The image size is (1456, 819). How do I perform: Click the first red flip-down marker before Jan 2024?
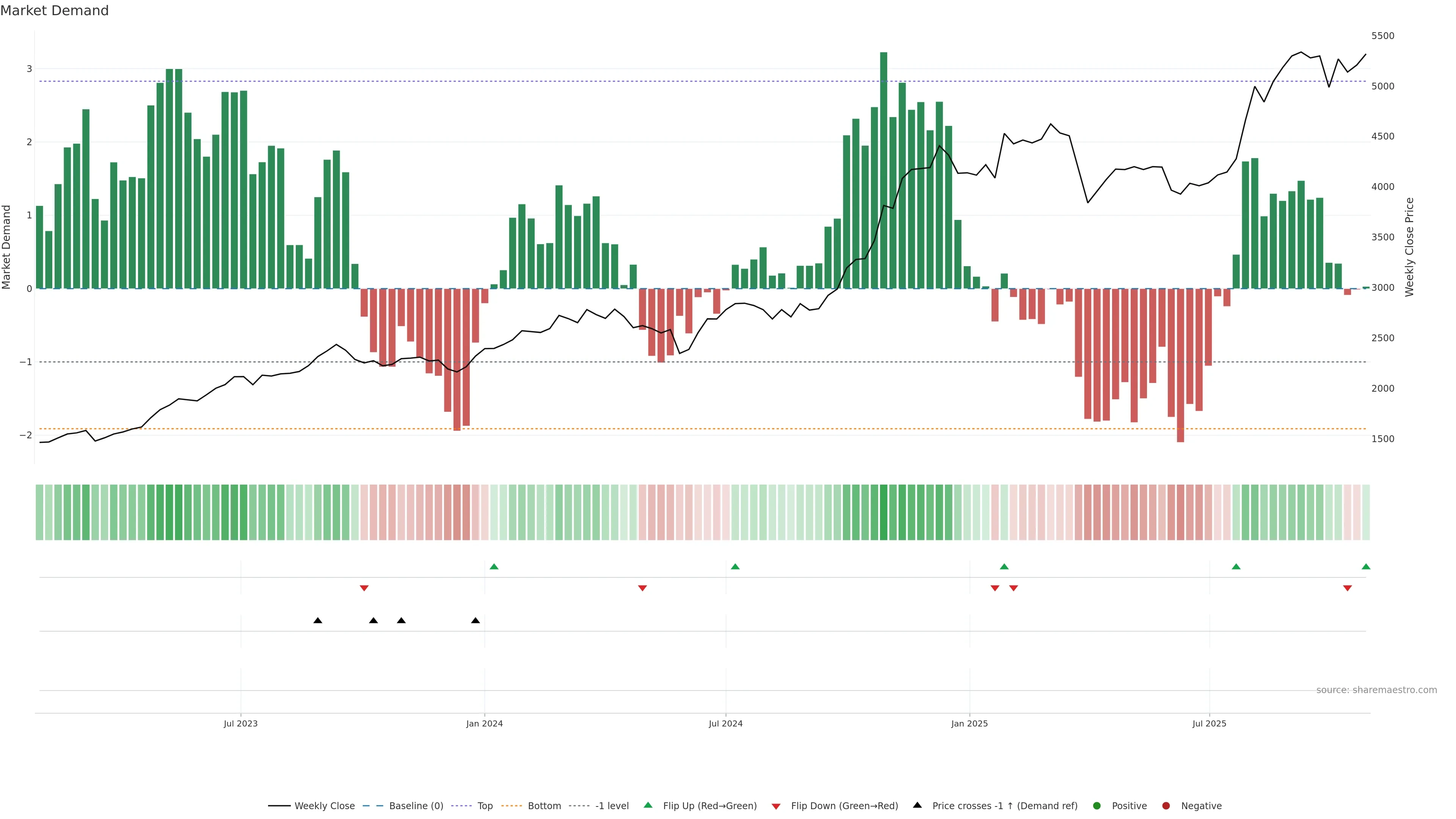364,588
